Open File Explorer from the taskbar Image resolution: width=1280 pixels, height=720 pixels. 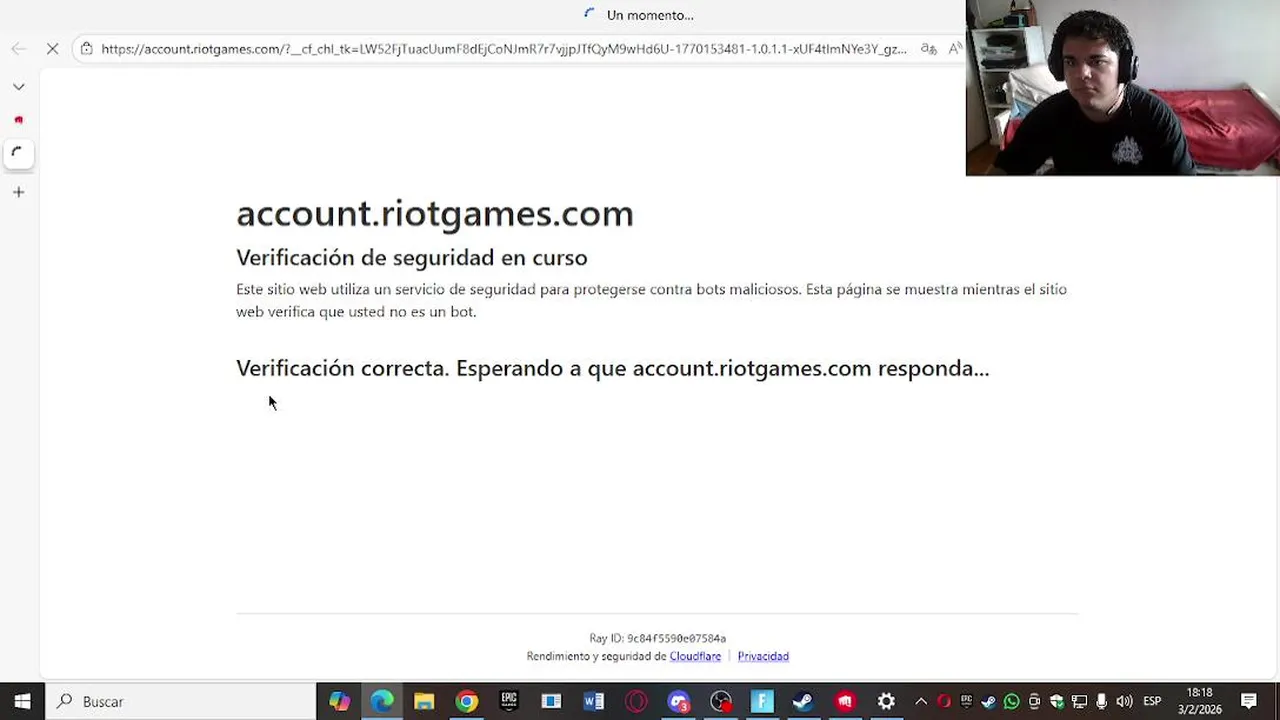tap(424, 701)
